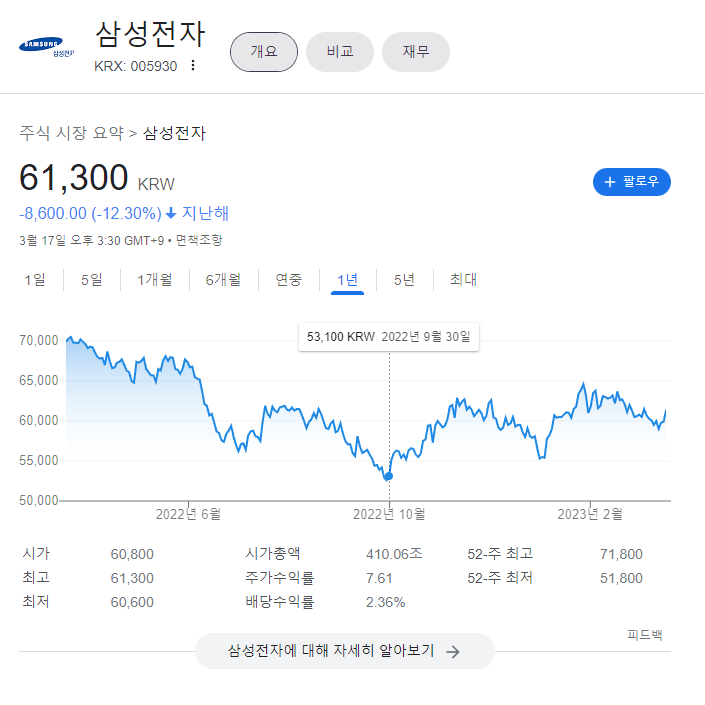Click the 면책조항 disclaimer link

[x=199, y=240]
